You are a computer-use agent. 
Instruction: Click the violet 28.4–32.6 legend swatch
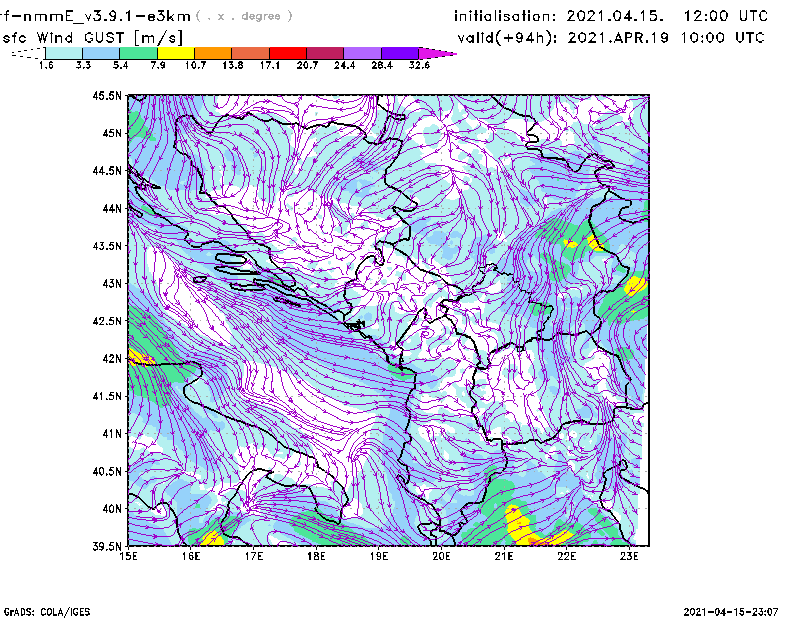399,53
